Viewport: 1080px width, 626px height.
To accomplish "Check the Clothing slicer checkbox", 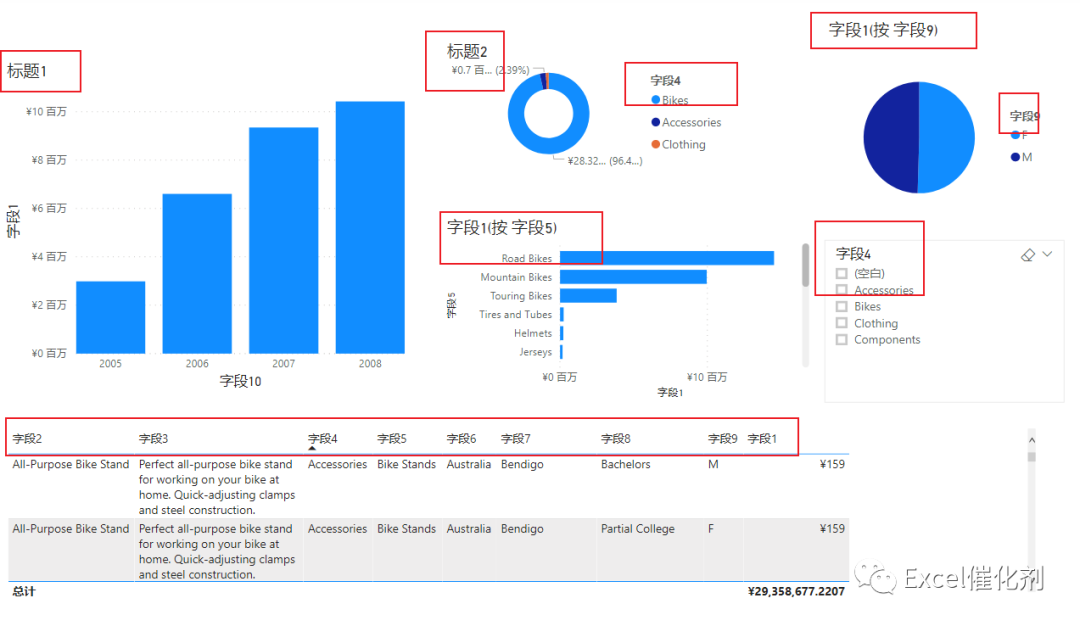I will pyautogui.click(x=841, y=323).
